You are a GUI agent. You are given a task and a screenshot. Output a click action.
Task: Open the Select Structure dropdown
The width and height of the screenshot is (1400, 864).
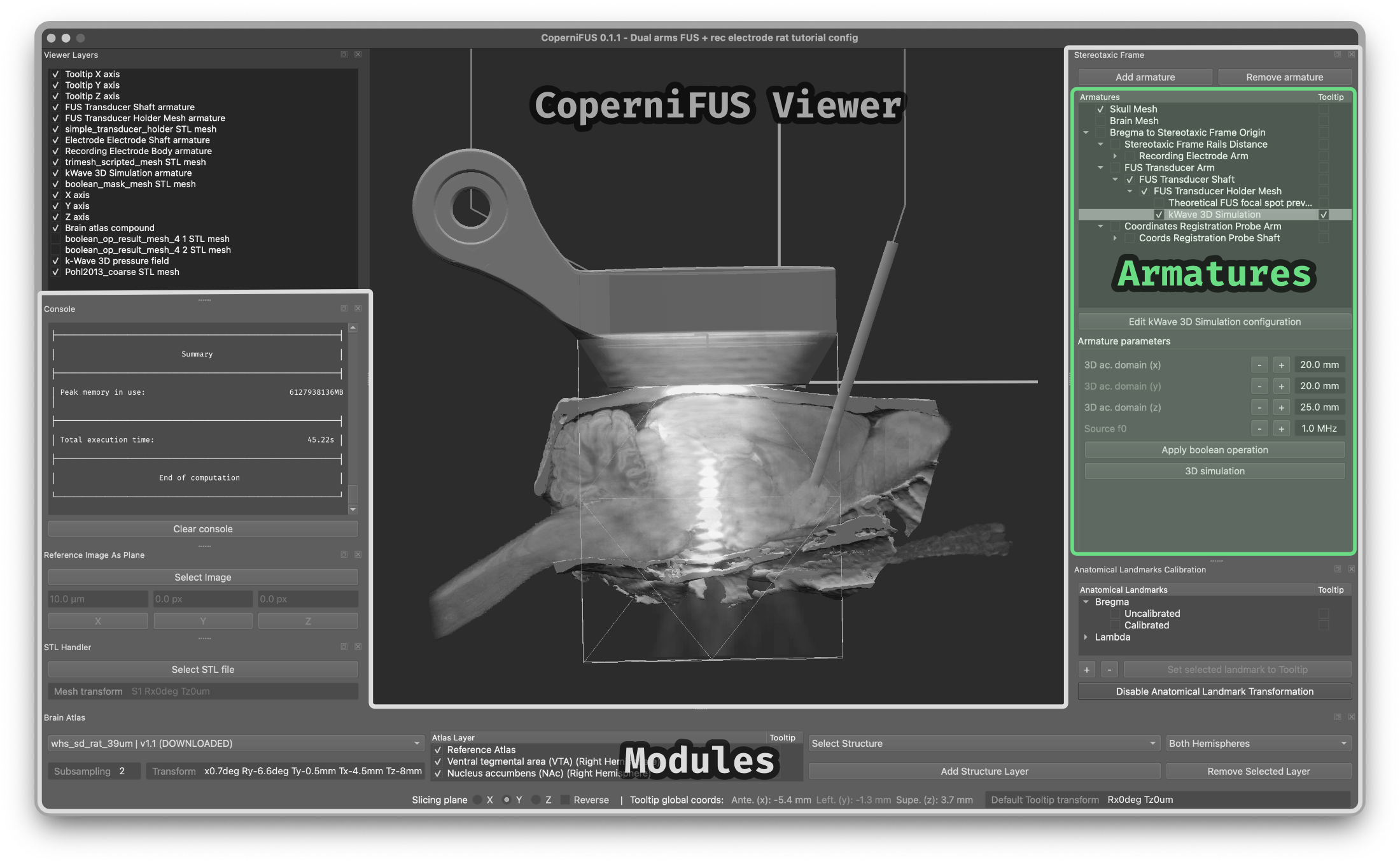984,744
